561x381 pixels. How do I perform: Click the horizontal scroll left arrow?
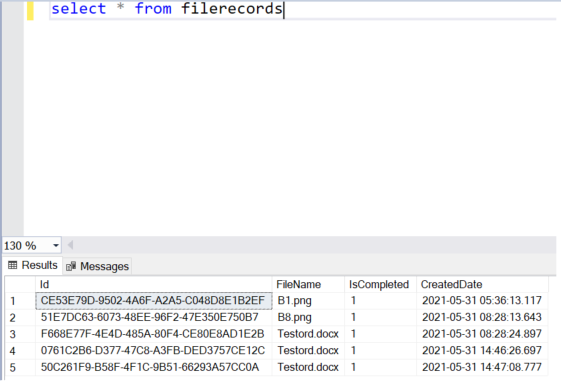(x=70, y=245)
